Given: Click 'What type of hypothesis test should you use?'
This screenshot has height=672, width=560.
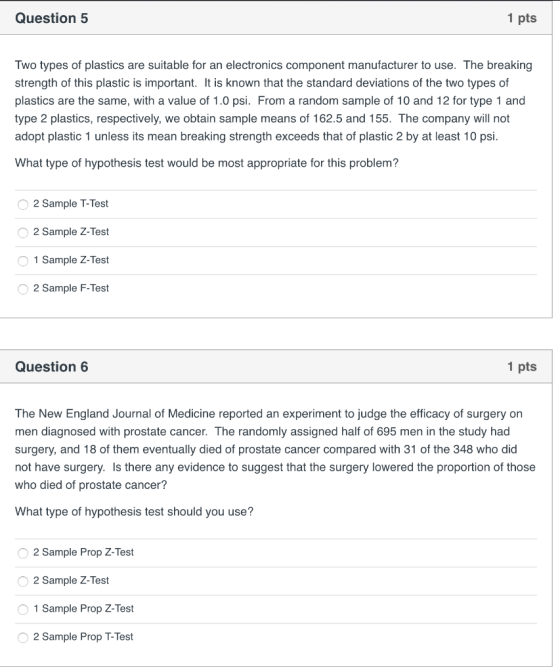Looking at the screenshot, I should coord(134,512).
